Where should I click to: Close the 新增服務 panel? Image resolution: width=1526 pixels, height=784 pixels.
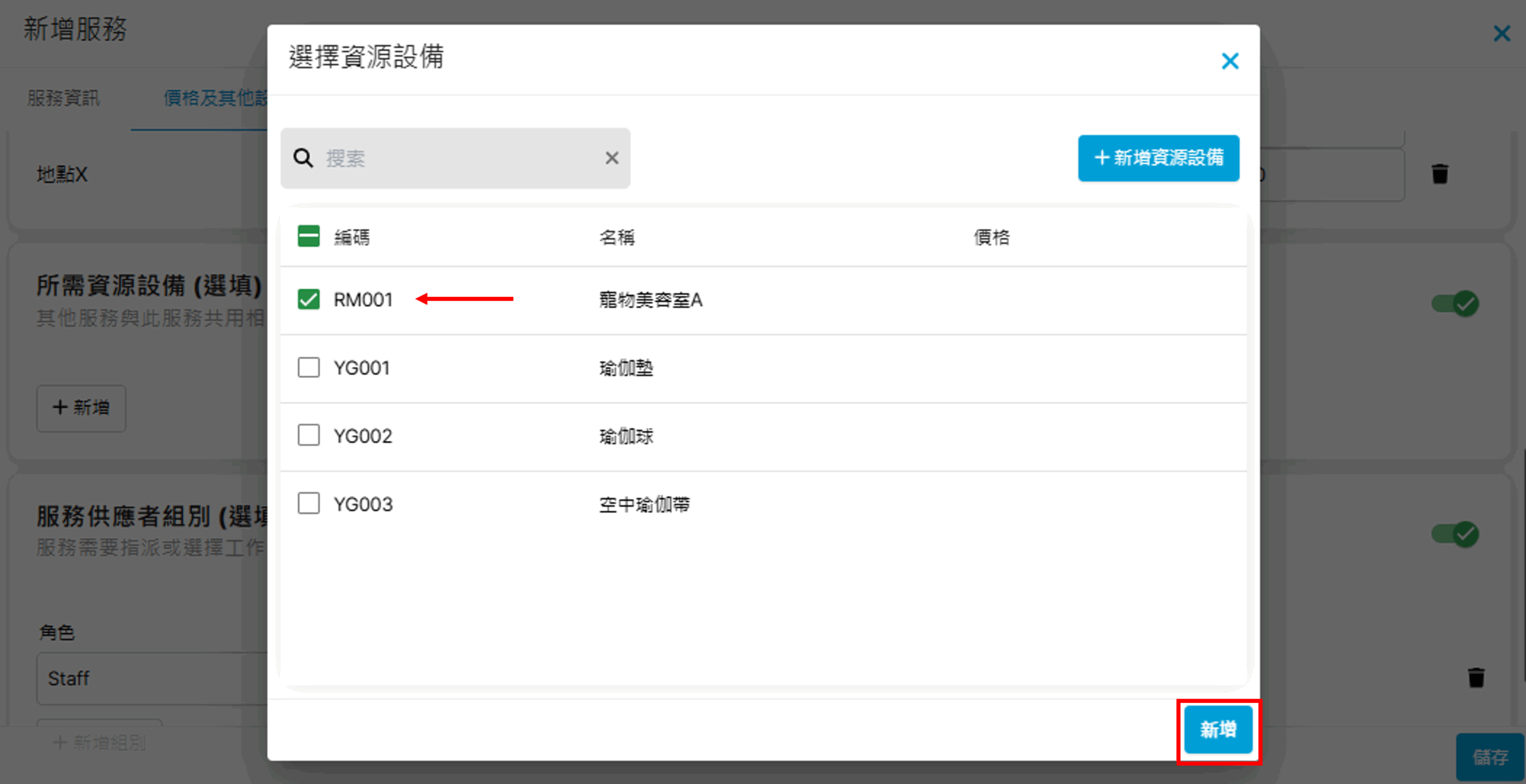[x=1502, y=33]
